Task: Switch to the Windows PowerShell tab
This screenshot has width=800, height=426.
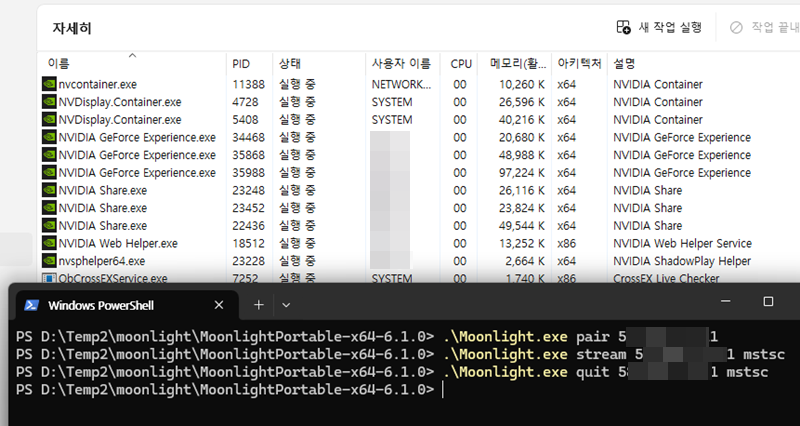Action: 127,305
